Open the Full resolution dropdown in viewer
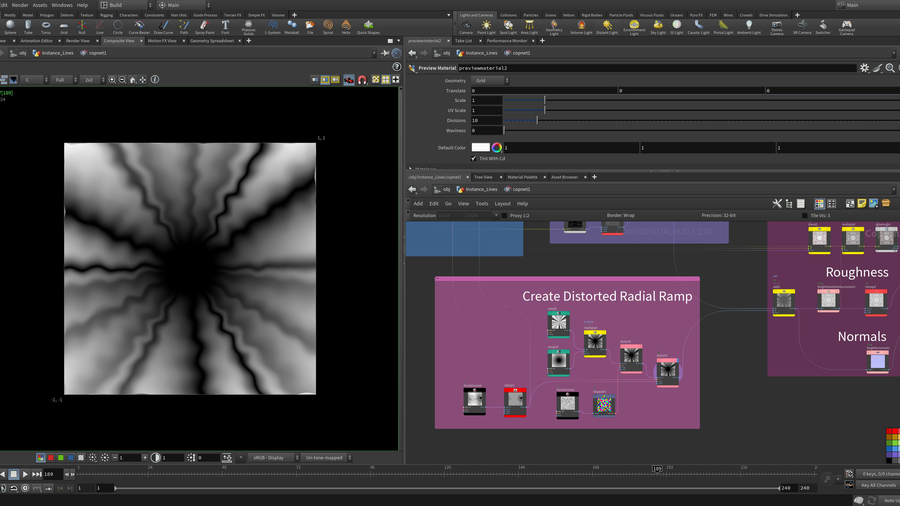This screenshot has height=506, width=900. tap(64, 80)
